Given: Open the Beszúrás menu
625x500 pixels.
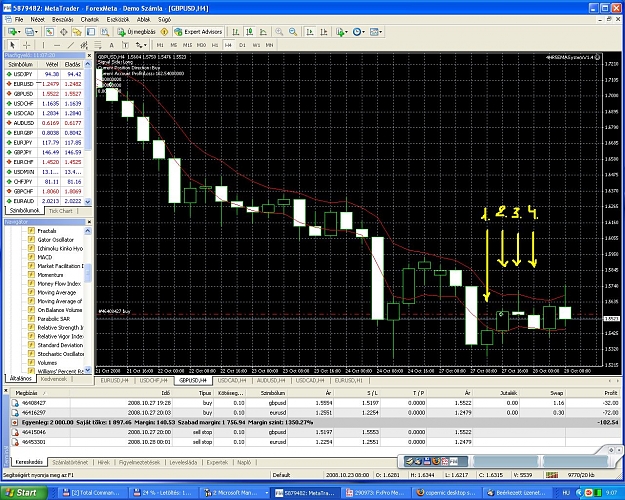Looking at the screenshot, I should point(63,19).
